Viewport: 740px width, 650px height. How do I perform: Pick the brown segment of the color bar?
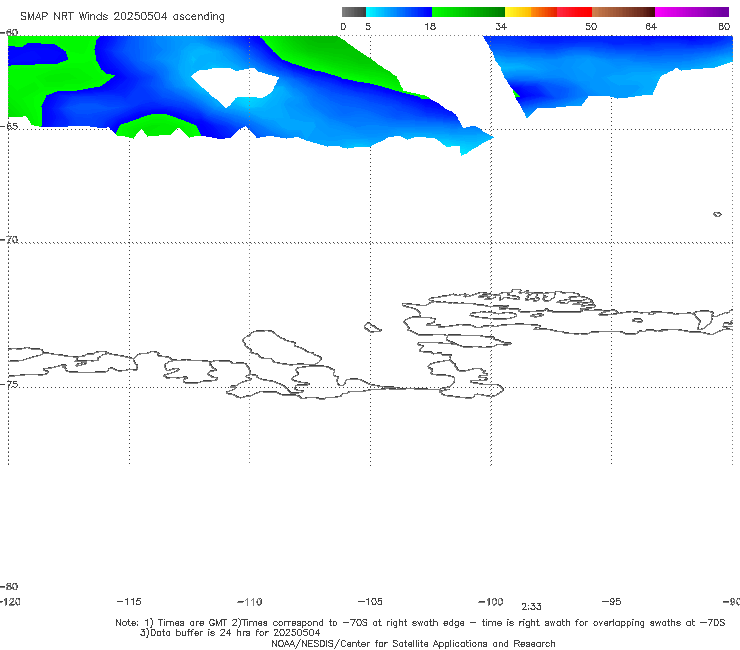[x=623, y=12]
